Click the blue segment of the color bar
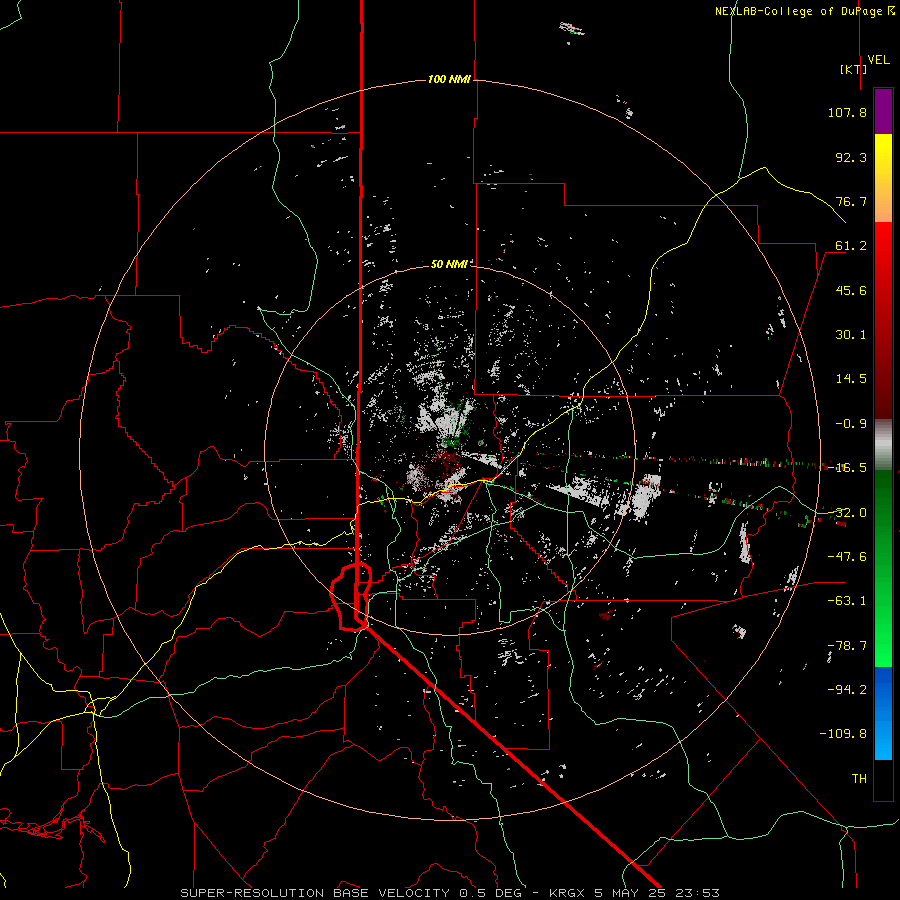 883,713
